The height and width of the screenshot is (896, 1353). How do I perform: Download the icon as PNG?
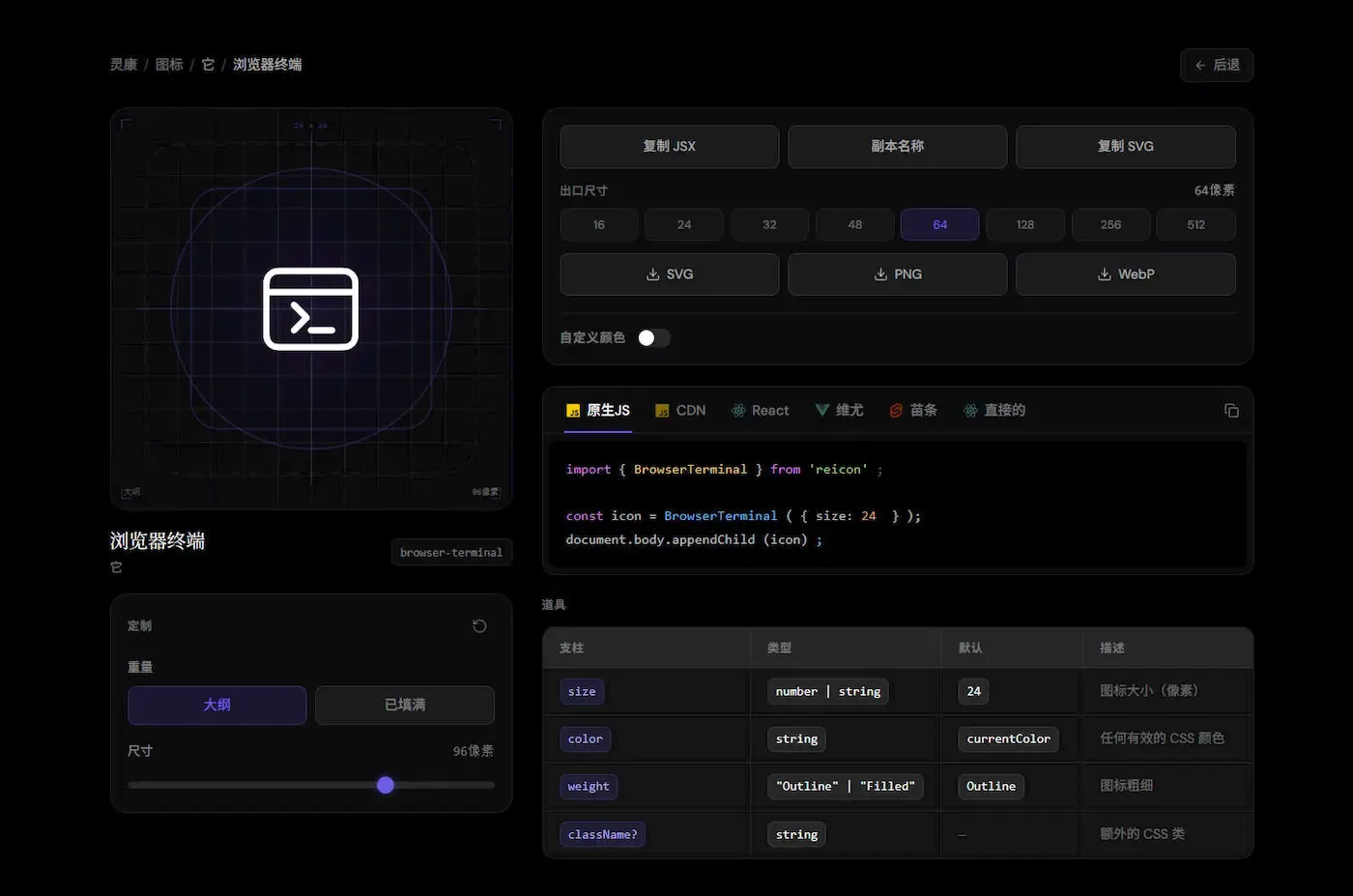tap(897, 275)
